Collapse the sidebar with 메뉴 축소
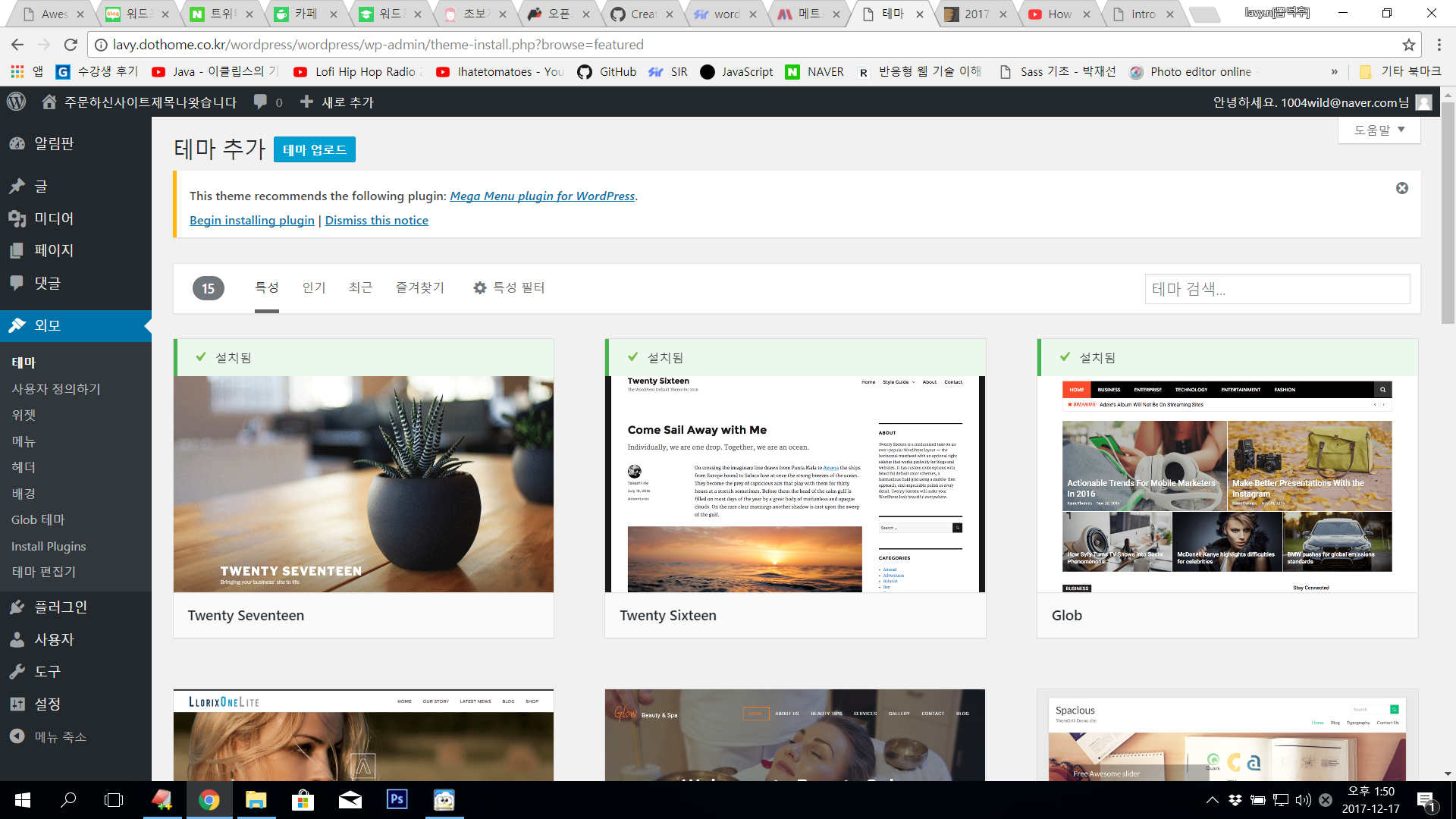Screen dimensions: 1456x819 (59, 736)
